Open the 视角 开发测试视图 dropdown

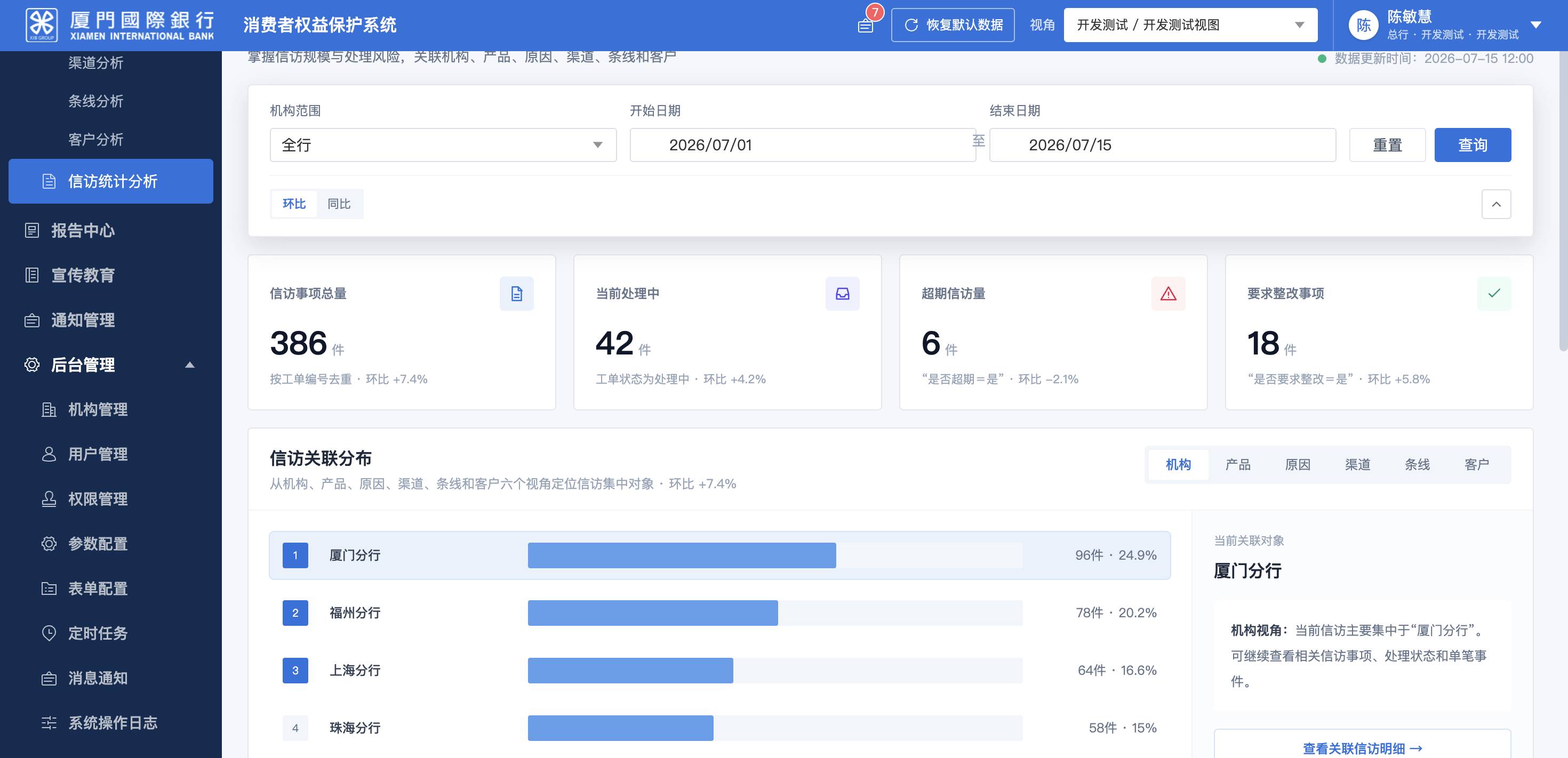click(1190, 25)
